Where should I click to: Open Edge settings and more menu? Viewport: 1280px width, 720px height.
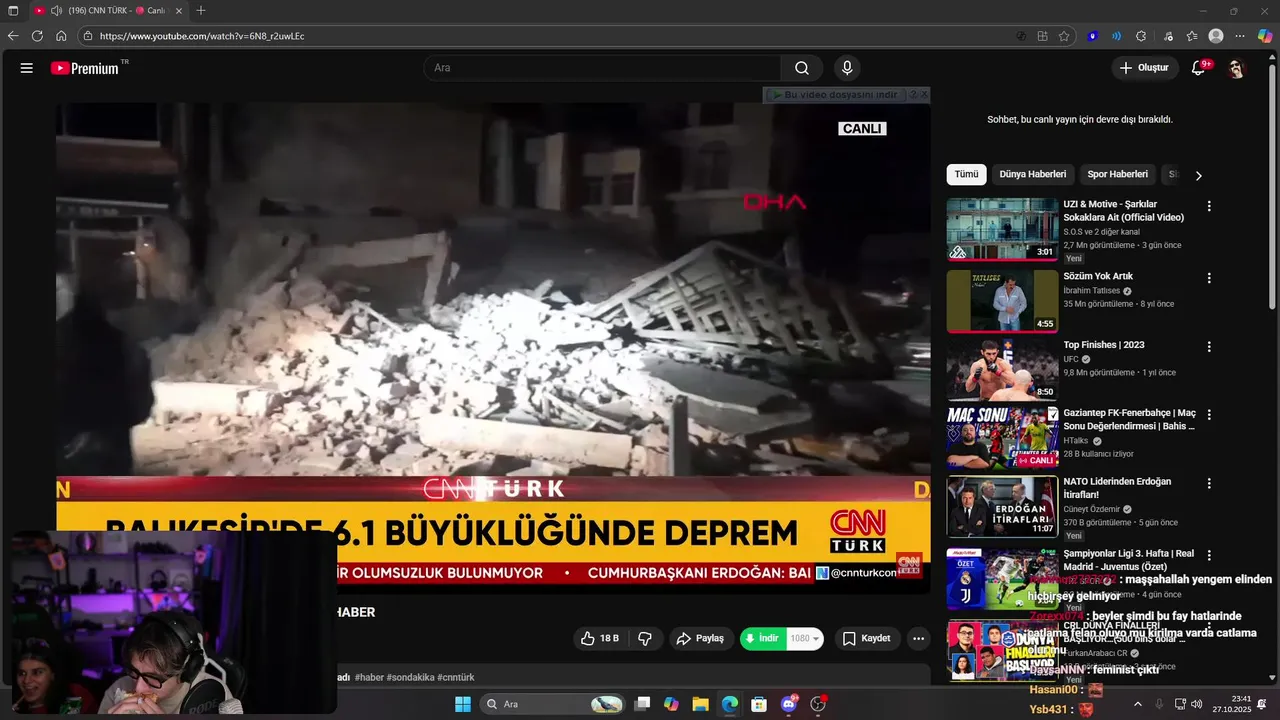click(x=1240, y=36)
